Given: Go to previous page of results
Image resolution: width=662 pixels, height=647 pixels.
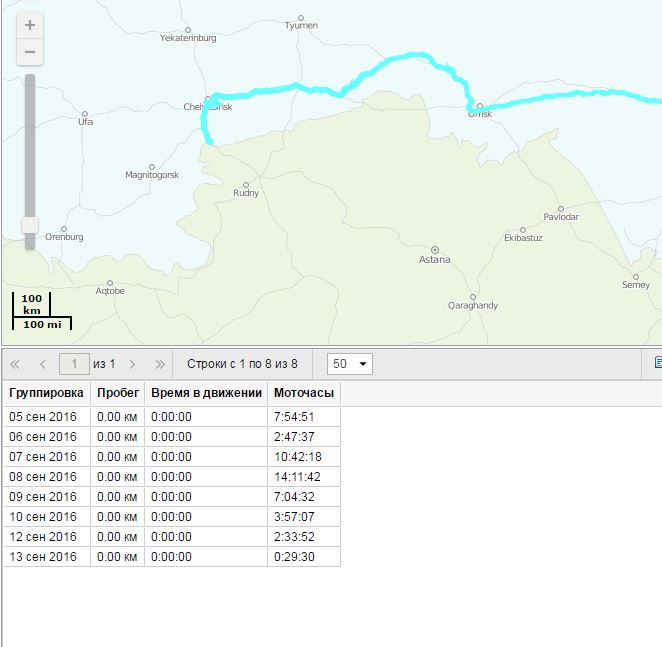Looking at the screenshot, I should pos(42,364).
